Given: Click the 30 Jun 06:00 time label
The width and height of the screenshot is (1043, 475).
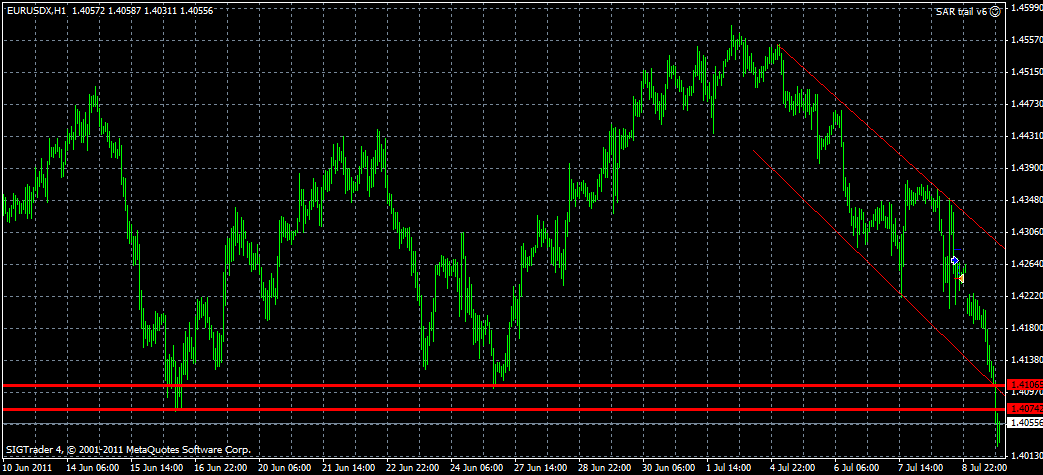Looking at the screenshot, I should click(x=669, y=468).
